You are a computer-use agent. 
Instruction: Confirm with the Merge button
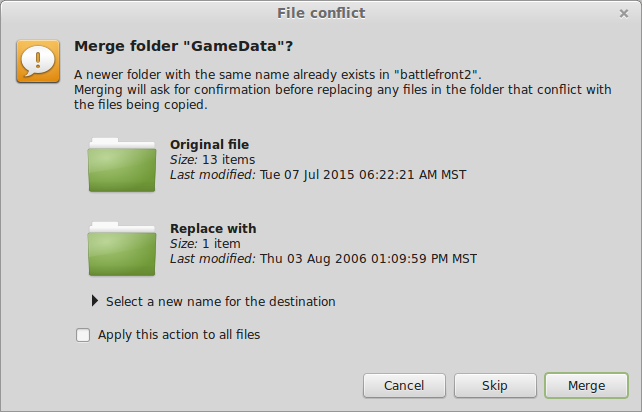(x=586, y=385)
